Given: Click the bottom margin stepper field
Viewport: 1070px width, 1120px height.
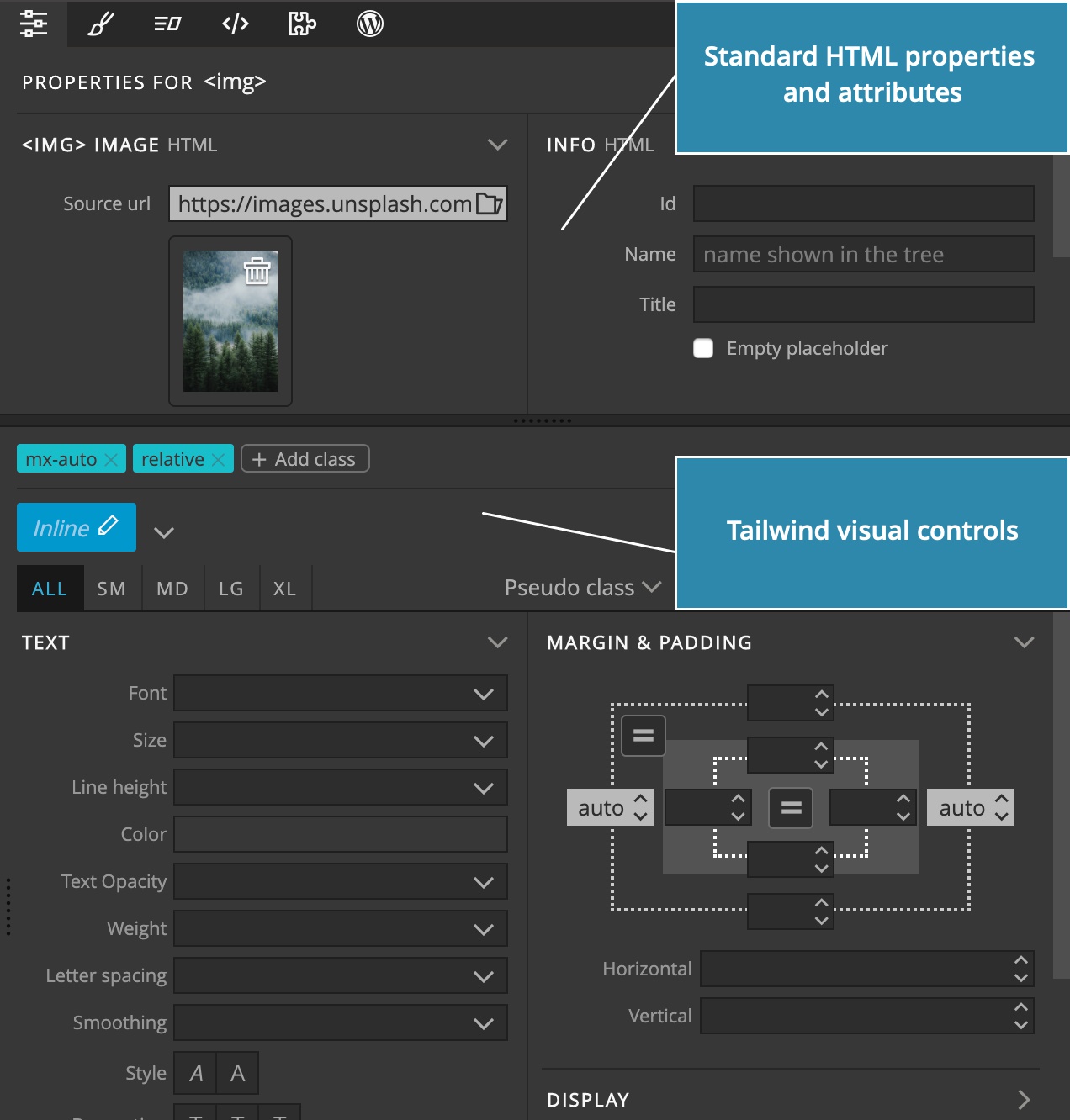Looking at the screenshot, I should pos(791,911).
